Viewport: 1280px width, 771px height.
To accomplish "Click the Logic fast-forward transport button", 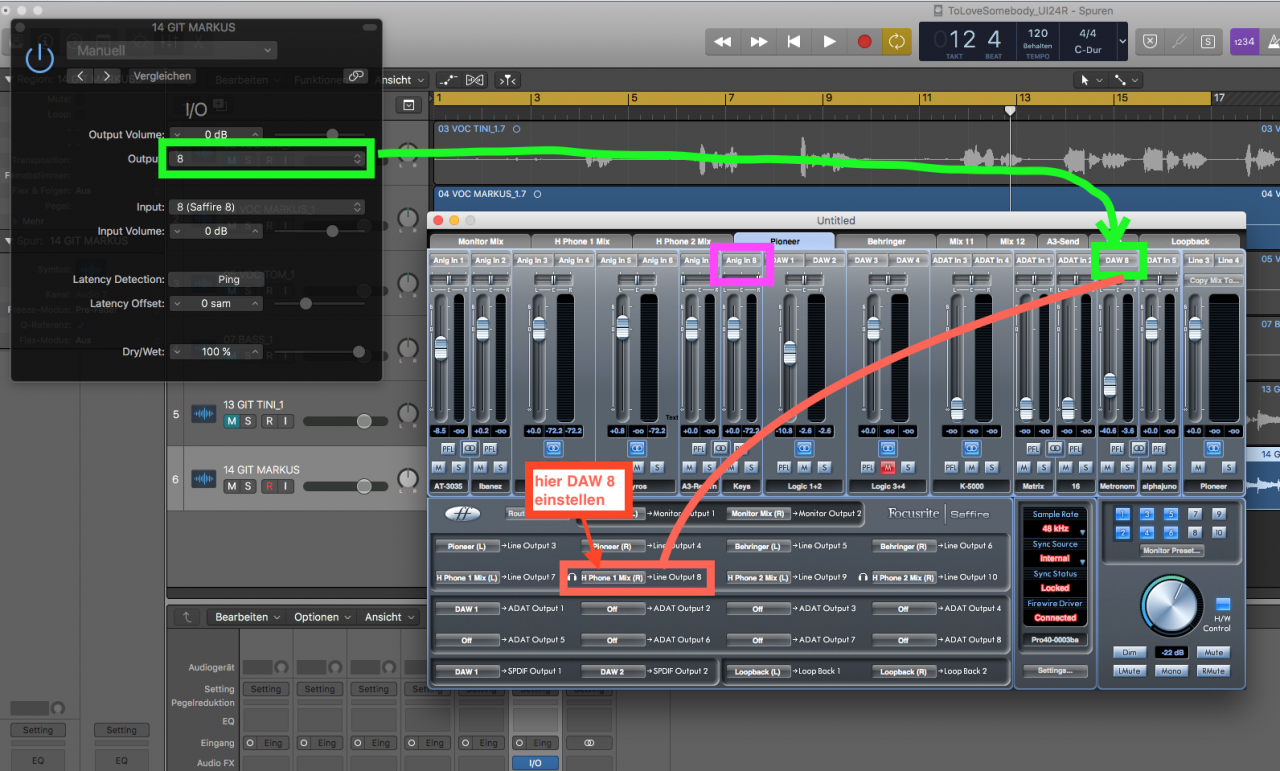I will (759, 41).
